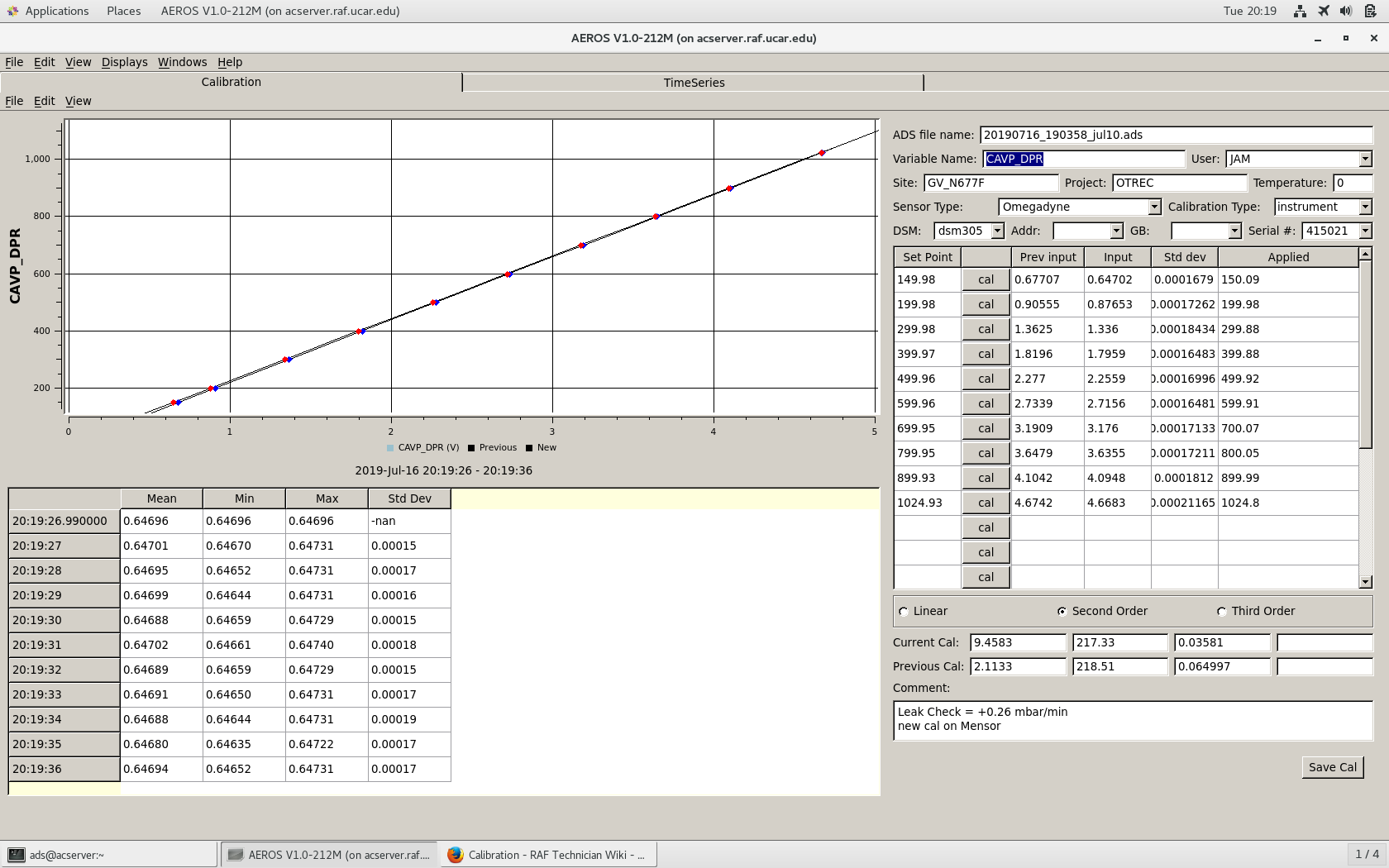The height and width of the screenshot is (868, 1389).
Task: Click the set point table scroll-down arrow
Action: [1365, 582]
